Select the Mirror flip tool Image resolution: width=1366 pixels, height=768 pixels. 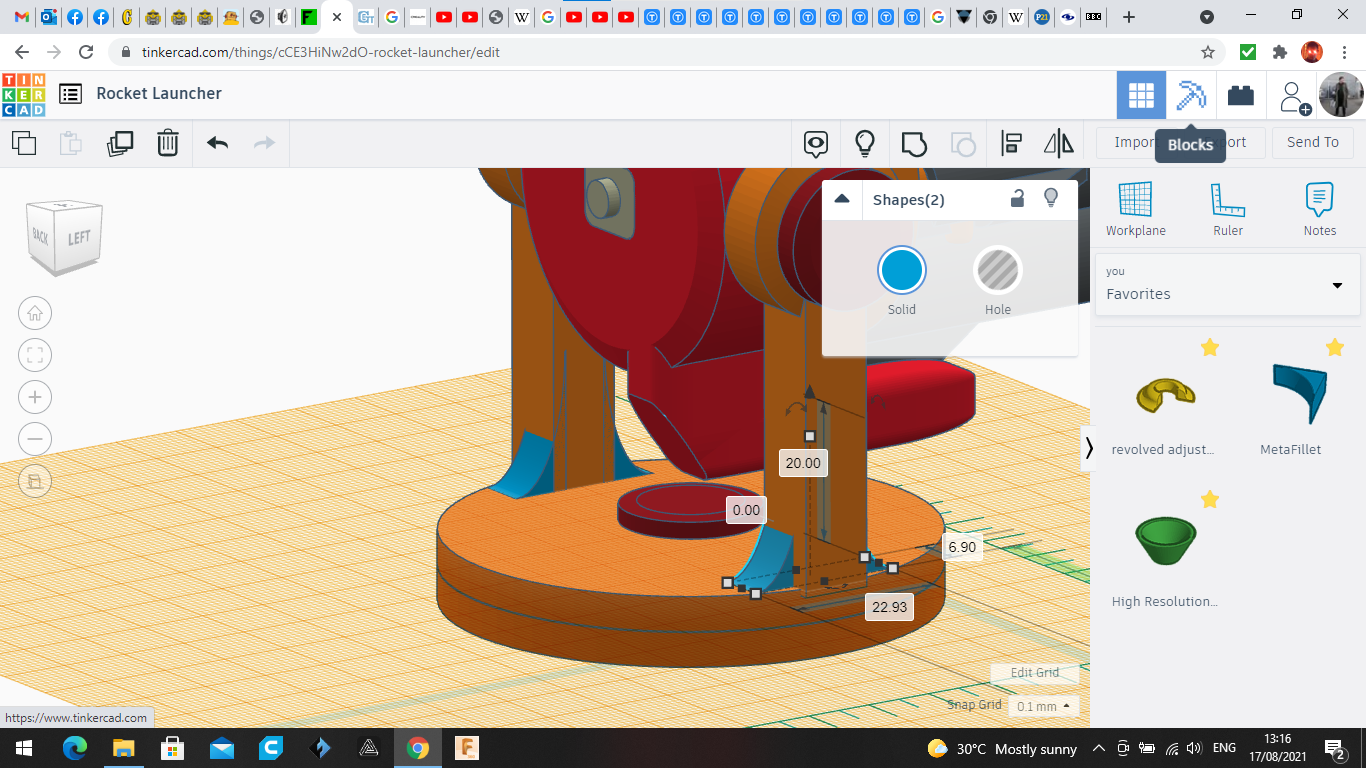[1058, 143]
